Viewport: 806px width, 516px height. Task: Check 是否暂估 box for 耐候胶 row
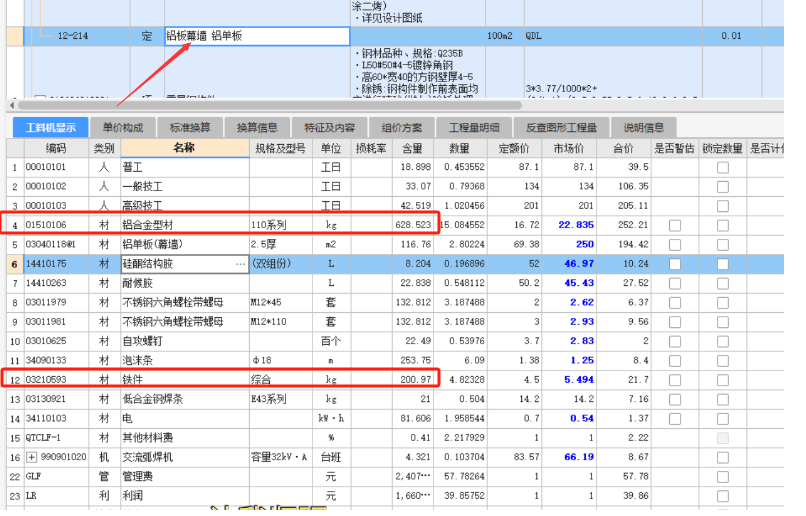point(675,283)
